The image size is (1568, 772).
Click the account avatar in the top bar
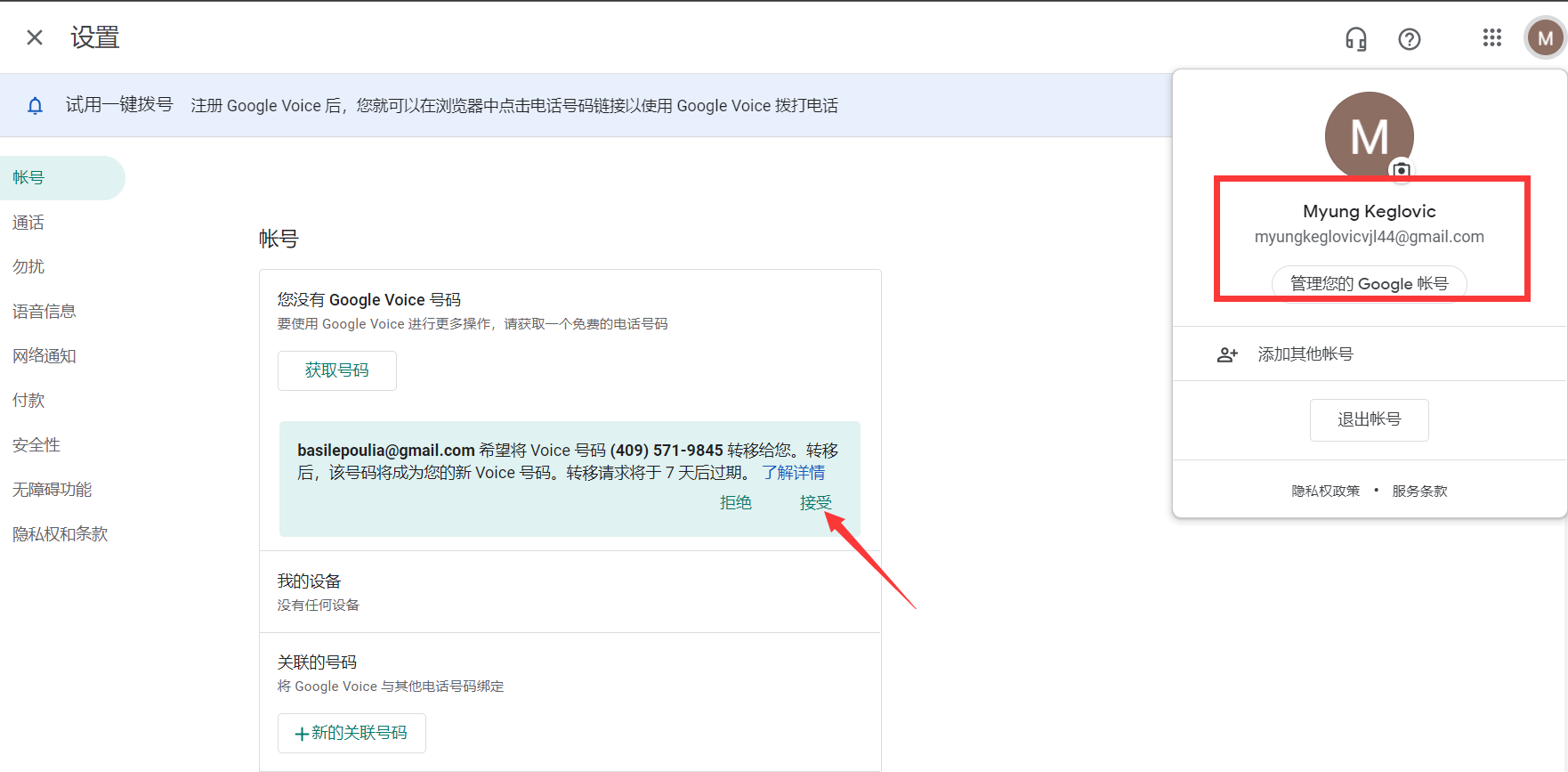tap(1546, 38)
